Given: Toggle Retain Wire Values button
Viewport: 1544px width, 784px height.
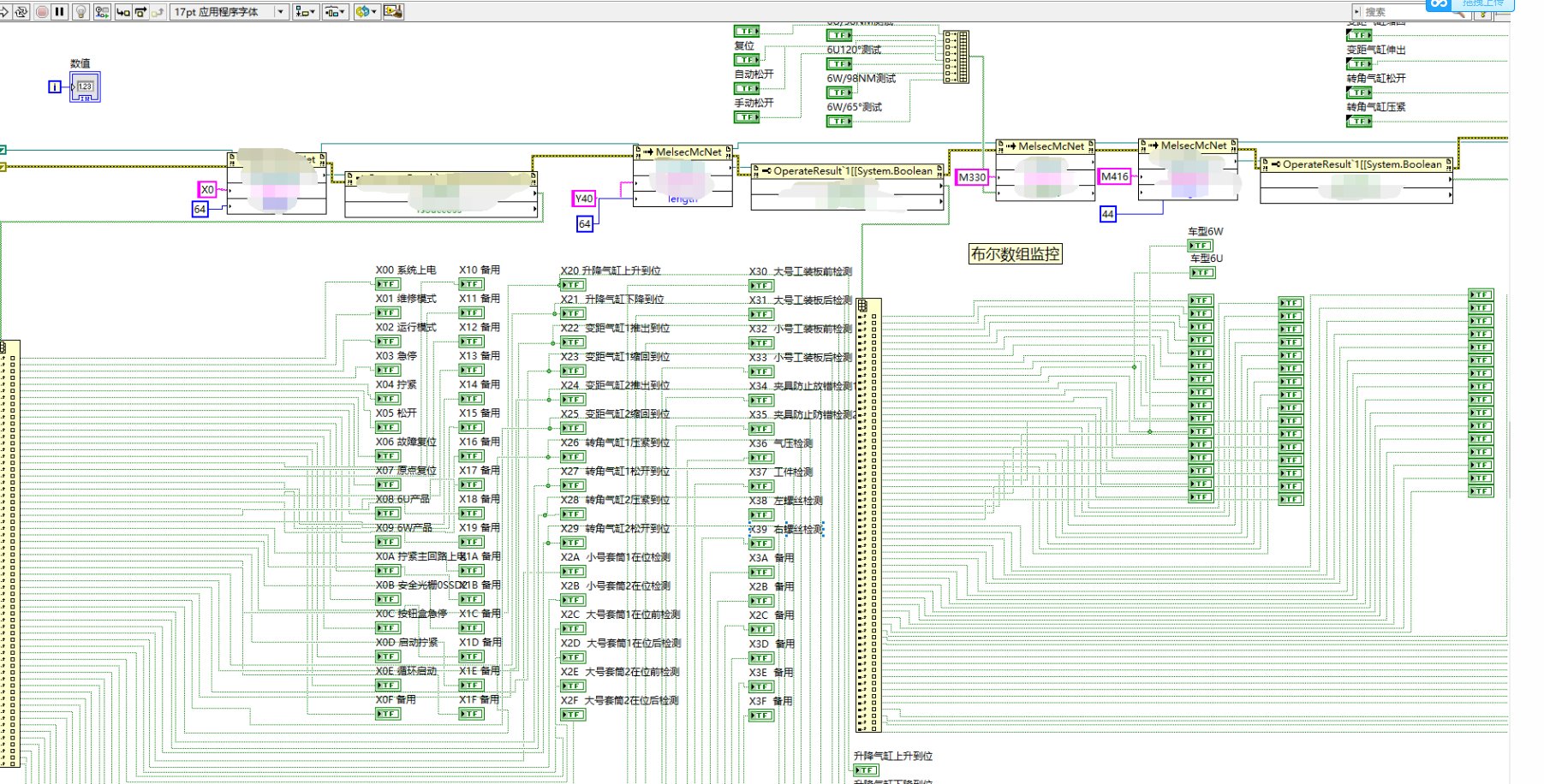Looking at the screenshot, I should point(102,12).
